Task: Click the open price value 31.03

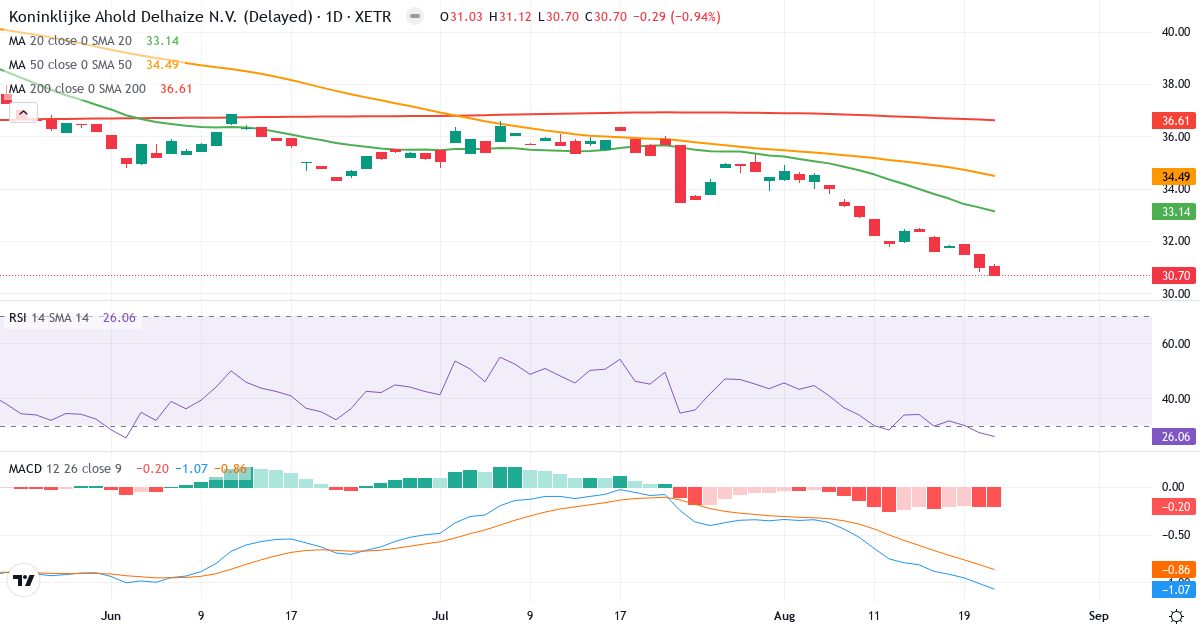Action: pos(466,17)
